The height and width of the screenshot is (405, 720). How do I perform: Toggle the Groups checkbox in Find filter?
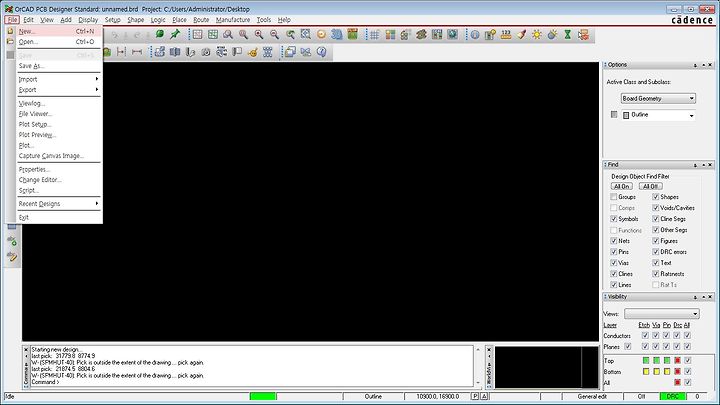(613, 197)
